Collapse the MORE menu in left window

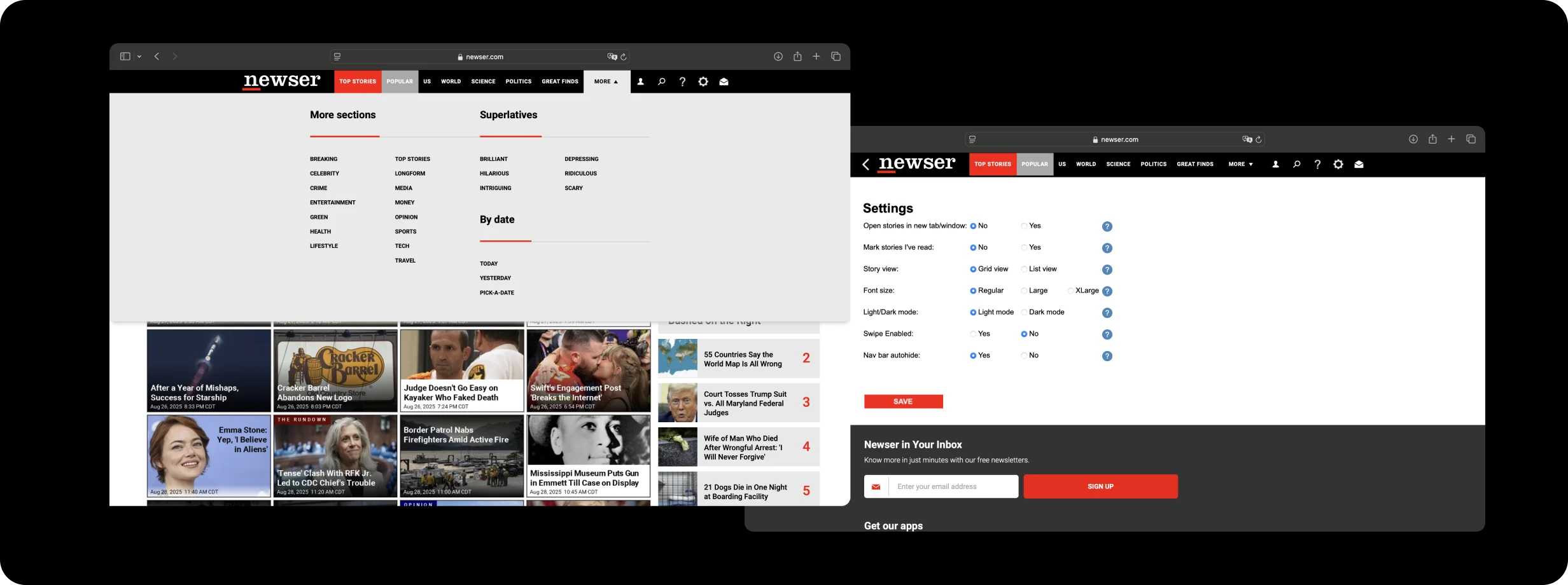(x=606, y=82)
